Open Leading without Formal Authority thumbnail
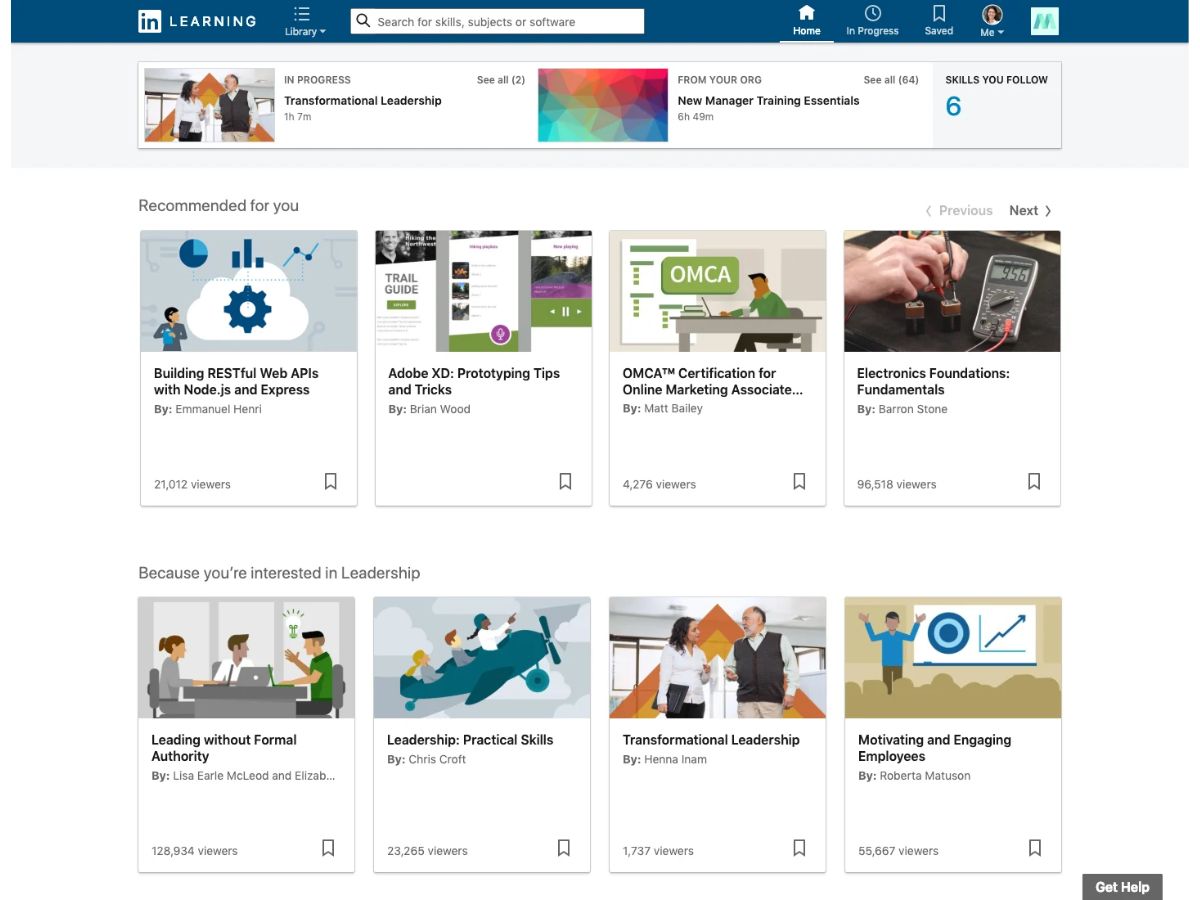 (x=246, y=658)
